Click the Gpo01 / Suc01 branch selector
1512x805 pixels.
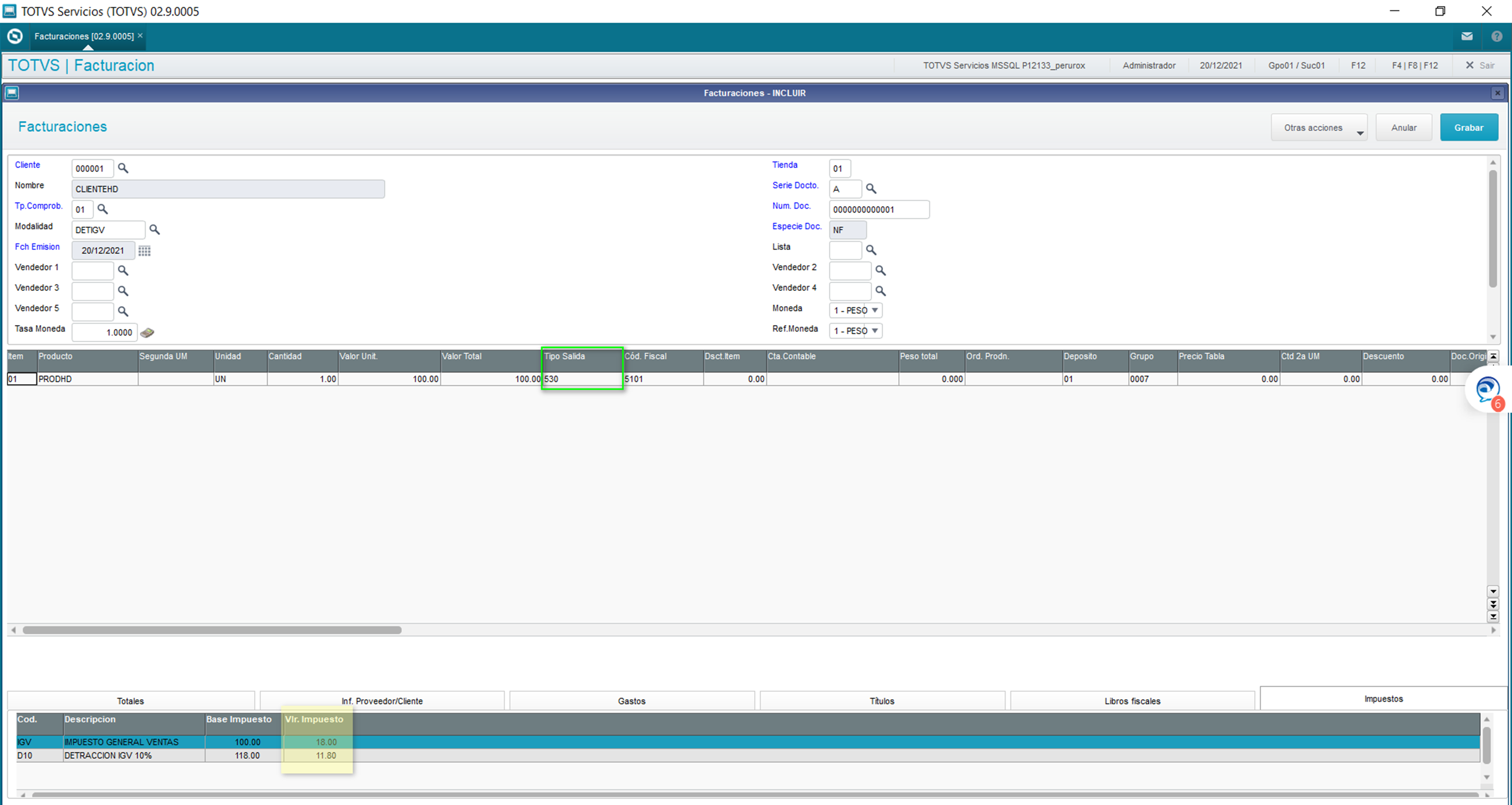coord(1296,65)
